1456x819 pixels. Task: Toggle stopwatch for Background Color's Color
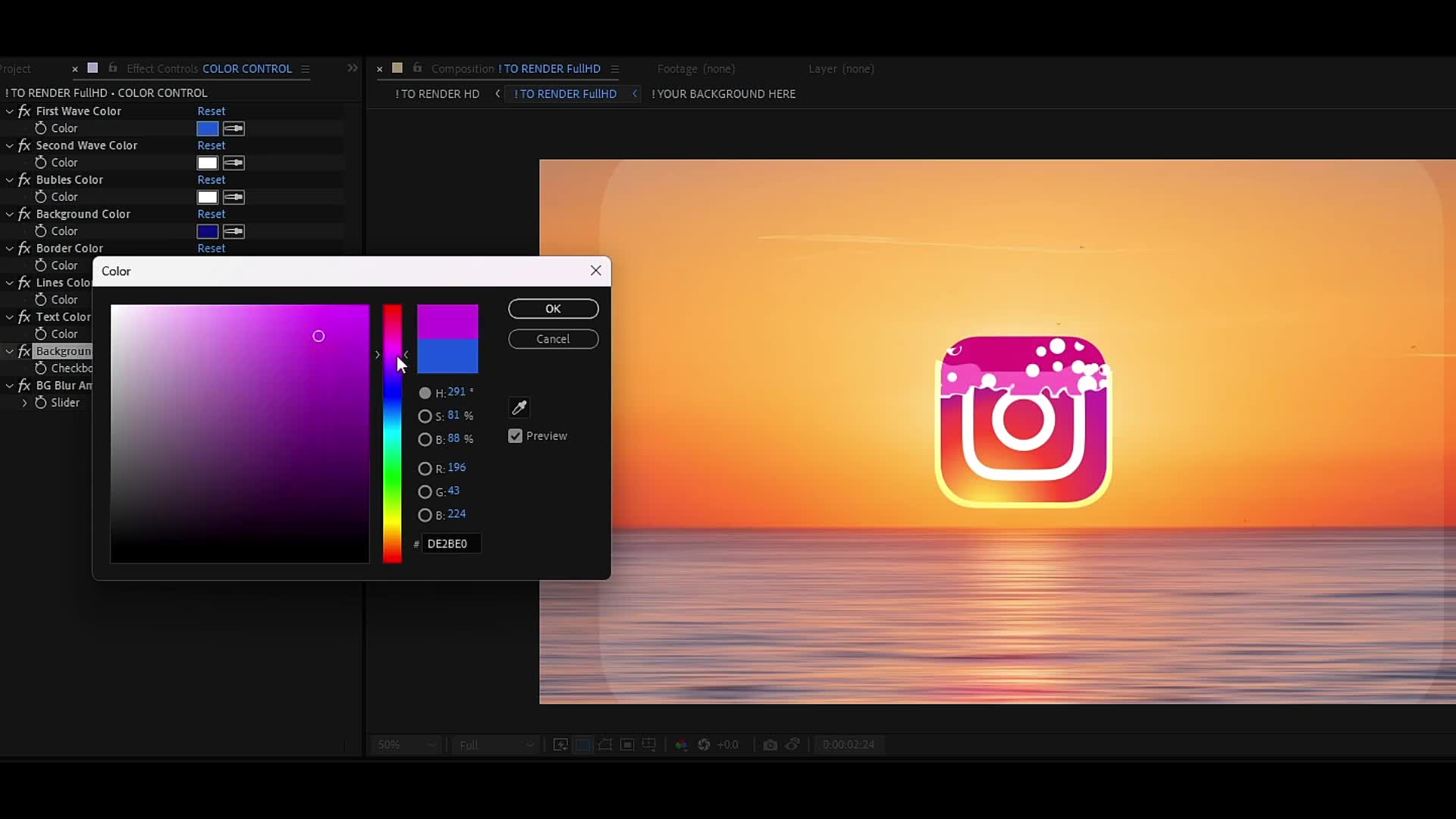41,231
